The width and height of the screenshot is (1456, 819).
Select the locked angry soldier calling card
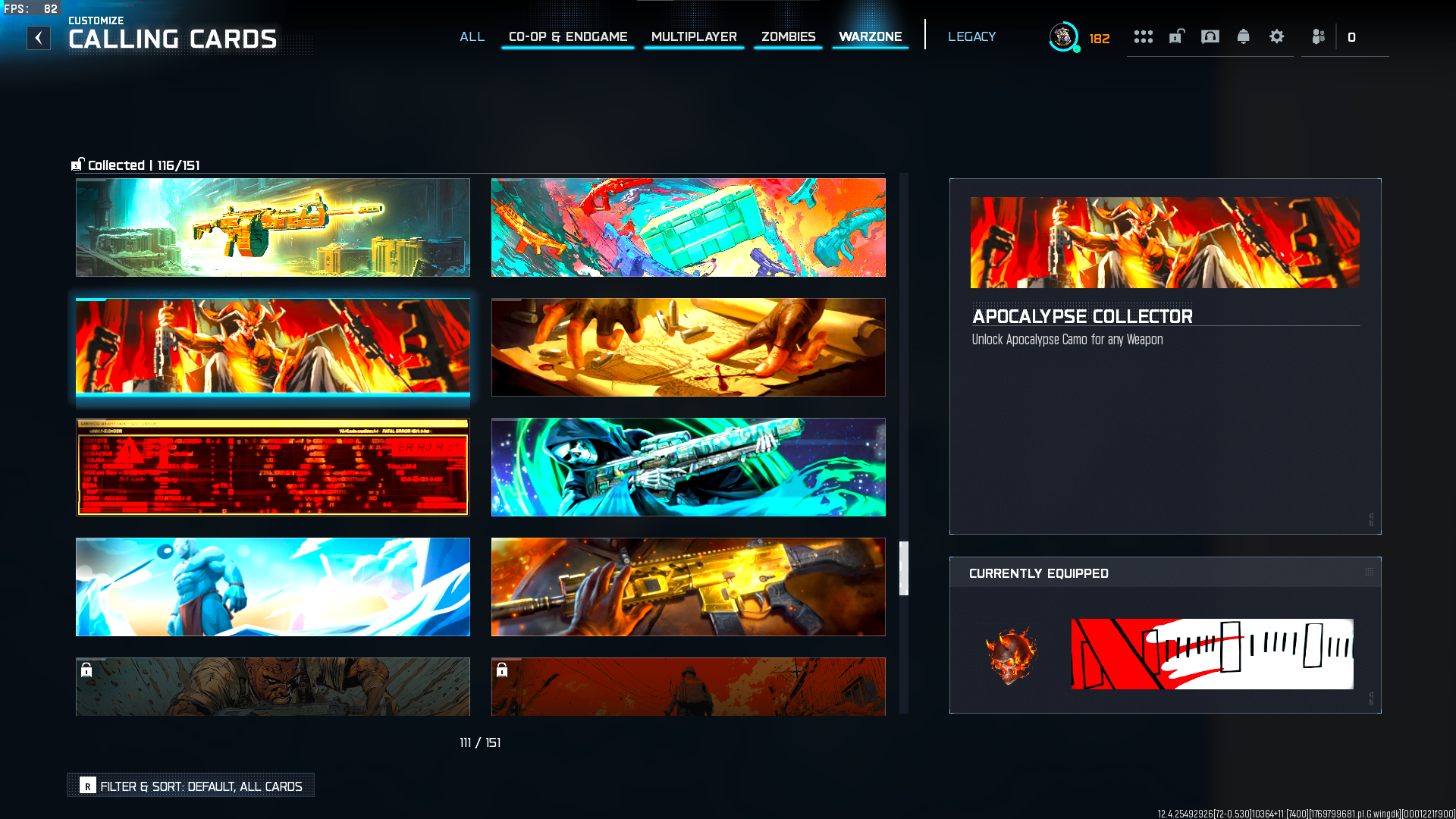point(273,686)
